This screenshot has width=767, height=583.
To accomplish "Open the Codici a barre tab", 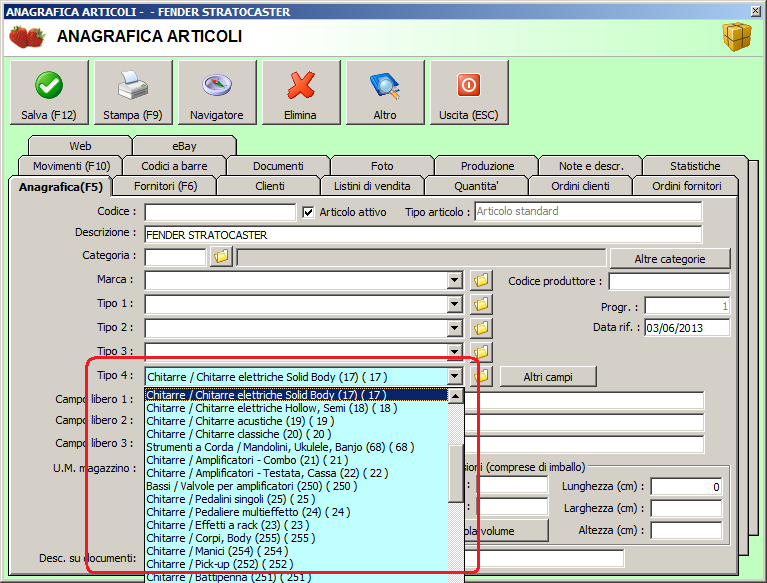I will 175,166.
